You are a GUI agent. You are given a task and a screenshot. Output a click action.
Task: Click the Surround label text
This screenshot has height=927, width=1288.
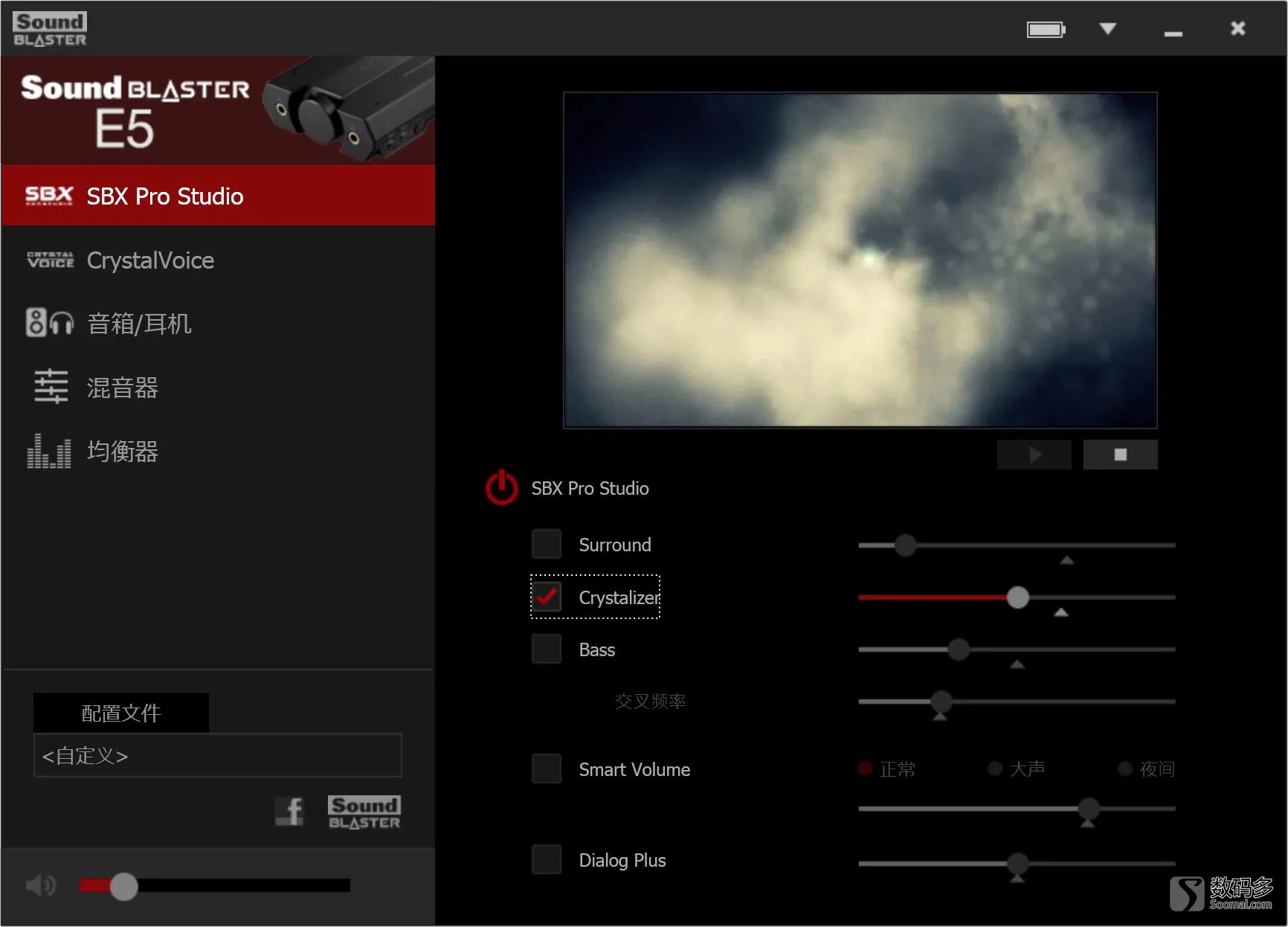click(x=615, y=545)
